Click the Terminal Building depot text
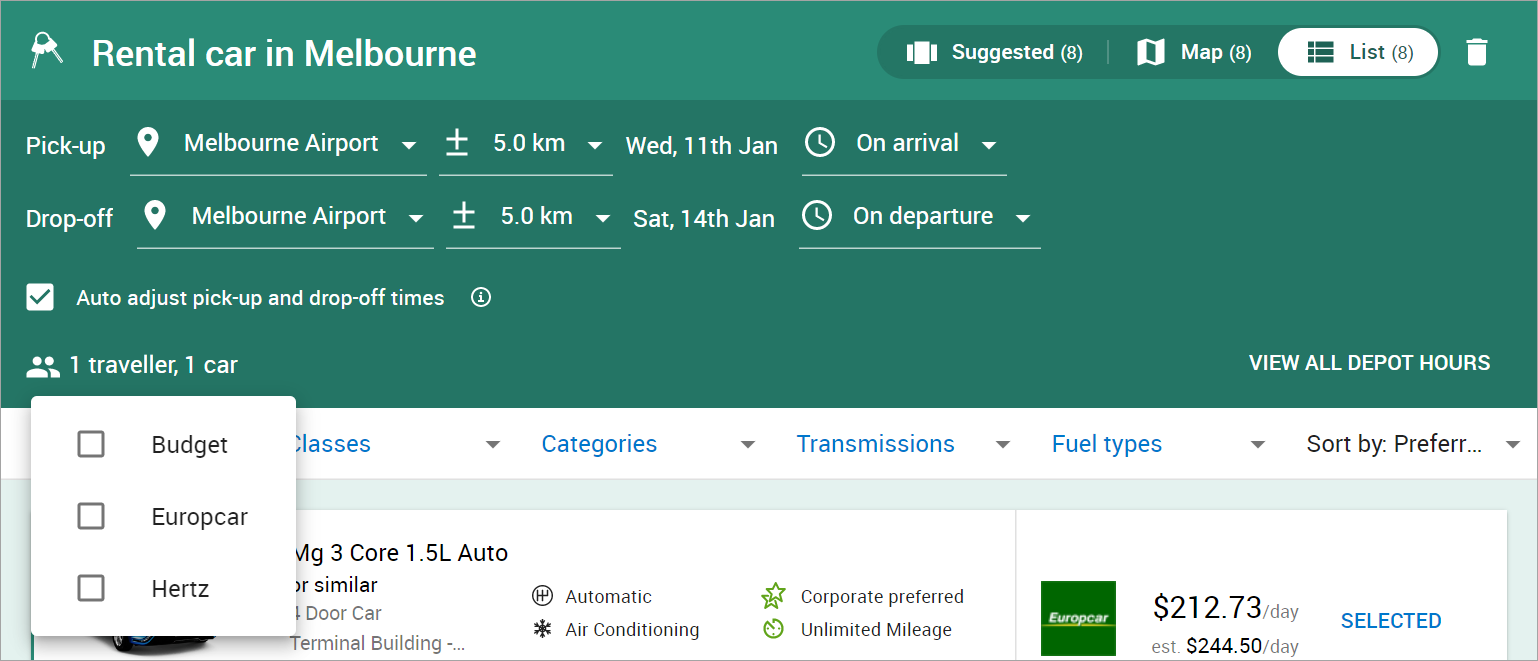The image size is (1538, 661). tap(378, 643)
